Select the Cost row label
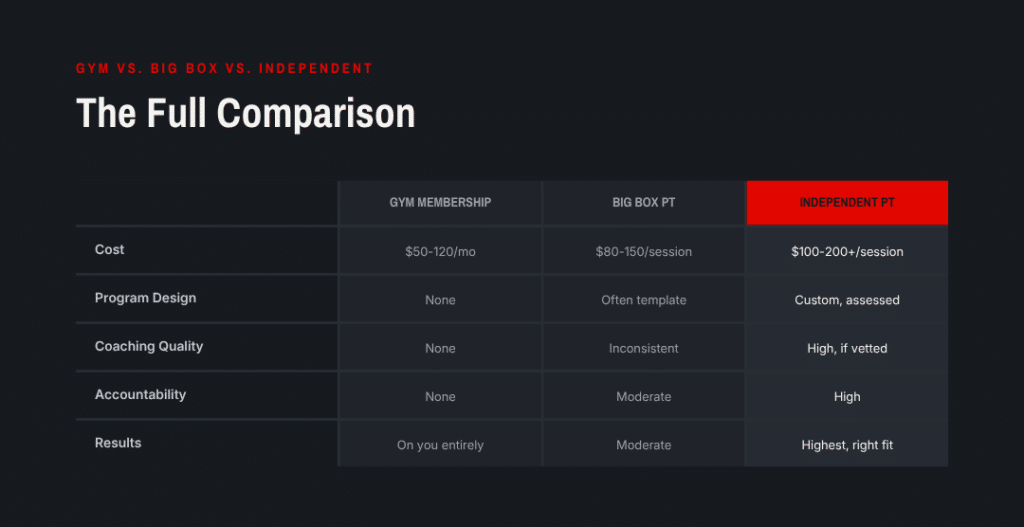Image resolution: width=1024 pixels, height=527 pixels. point(109,249)
